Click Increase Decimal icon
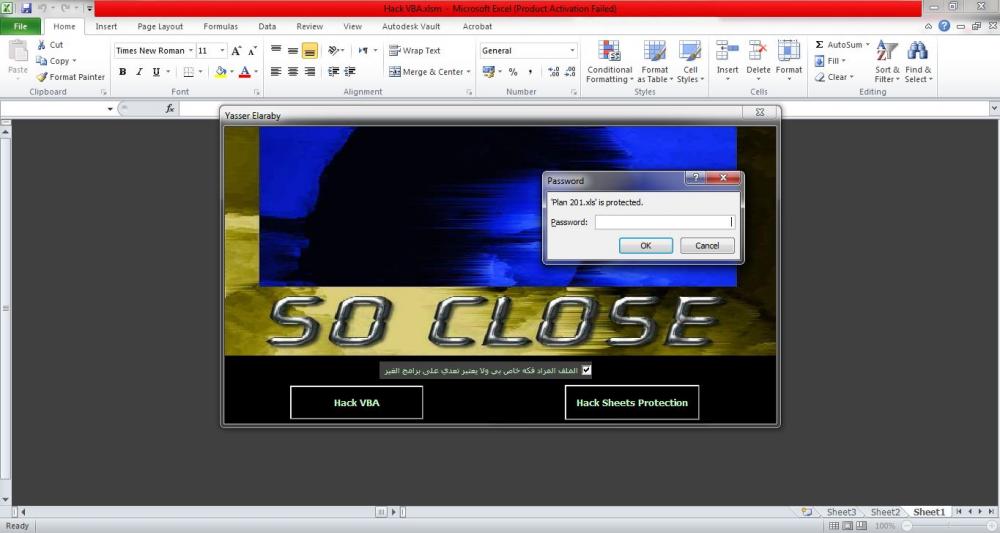 click(x=553, y=71)
